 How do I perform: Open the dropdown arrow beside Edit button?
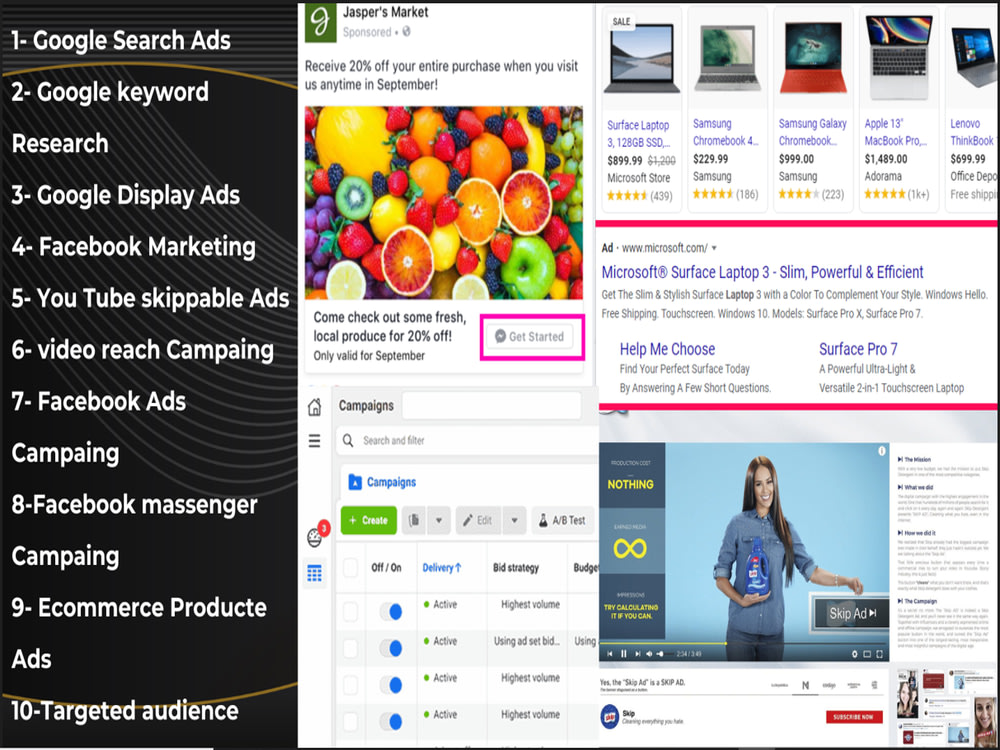tap(514, 520)
